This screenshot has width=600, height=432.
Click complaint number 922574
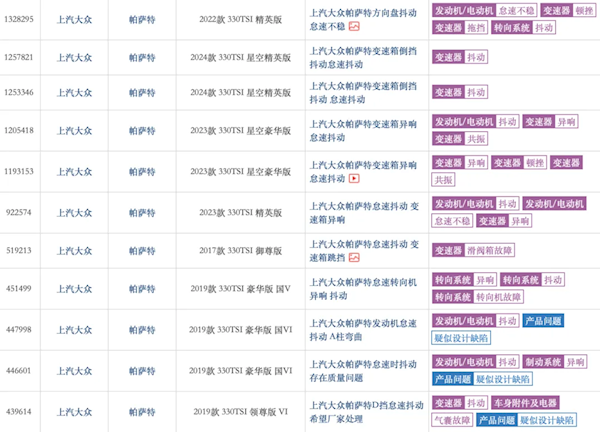(x=19, y=212)
